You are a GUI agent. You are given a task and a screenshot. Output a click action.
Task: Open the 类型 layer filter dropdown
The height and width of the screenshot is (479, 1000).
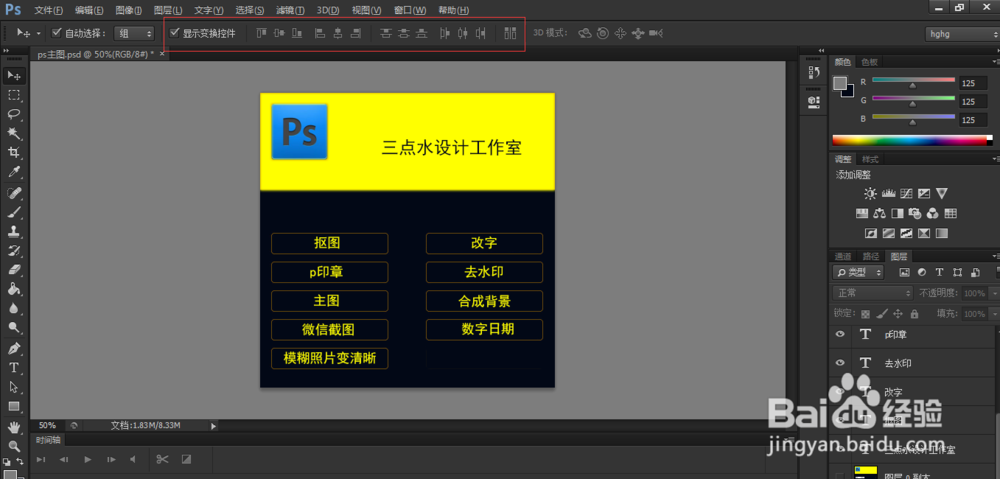(x=858, y=272)
